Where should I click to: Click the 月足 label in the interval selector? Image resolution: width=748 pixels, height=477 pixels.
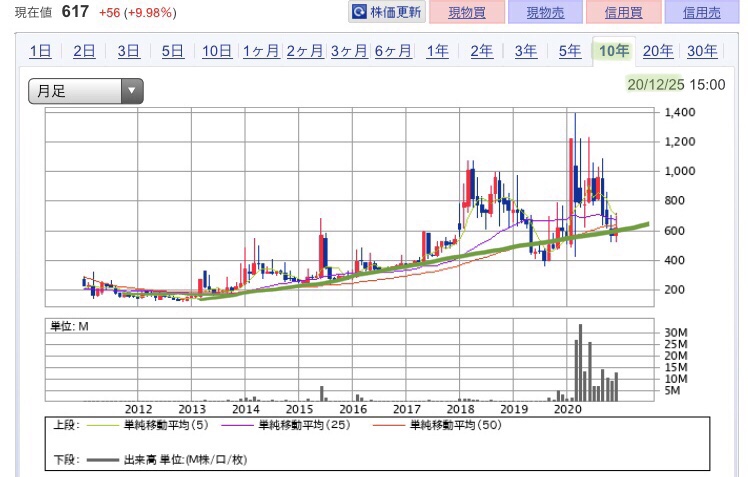point(51,91)
